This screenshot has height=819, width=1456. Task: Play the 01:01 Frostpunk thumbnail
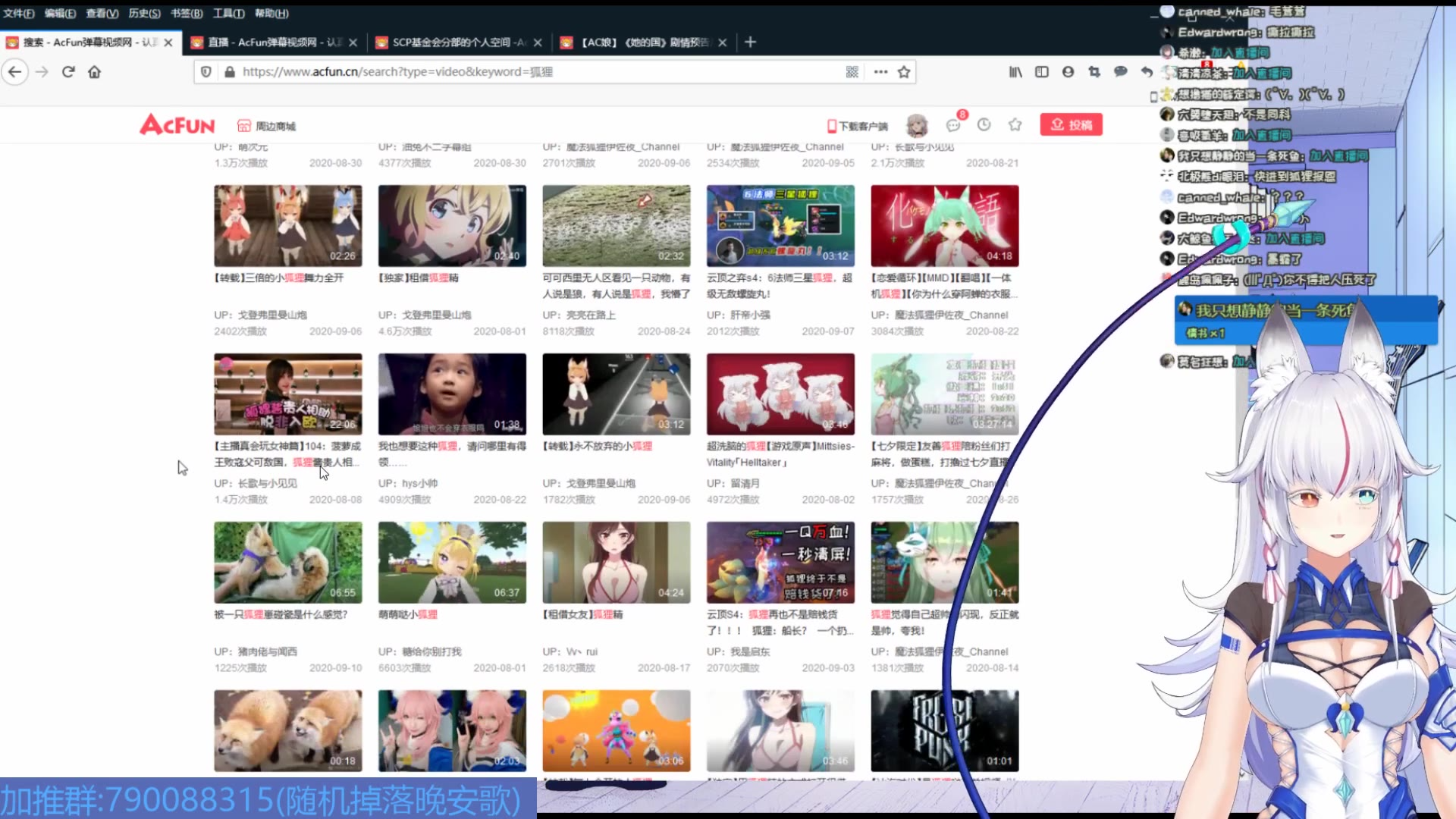pyautogui.click(x=945, y=731)
